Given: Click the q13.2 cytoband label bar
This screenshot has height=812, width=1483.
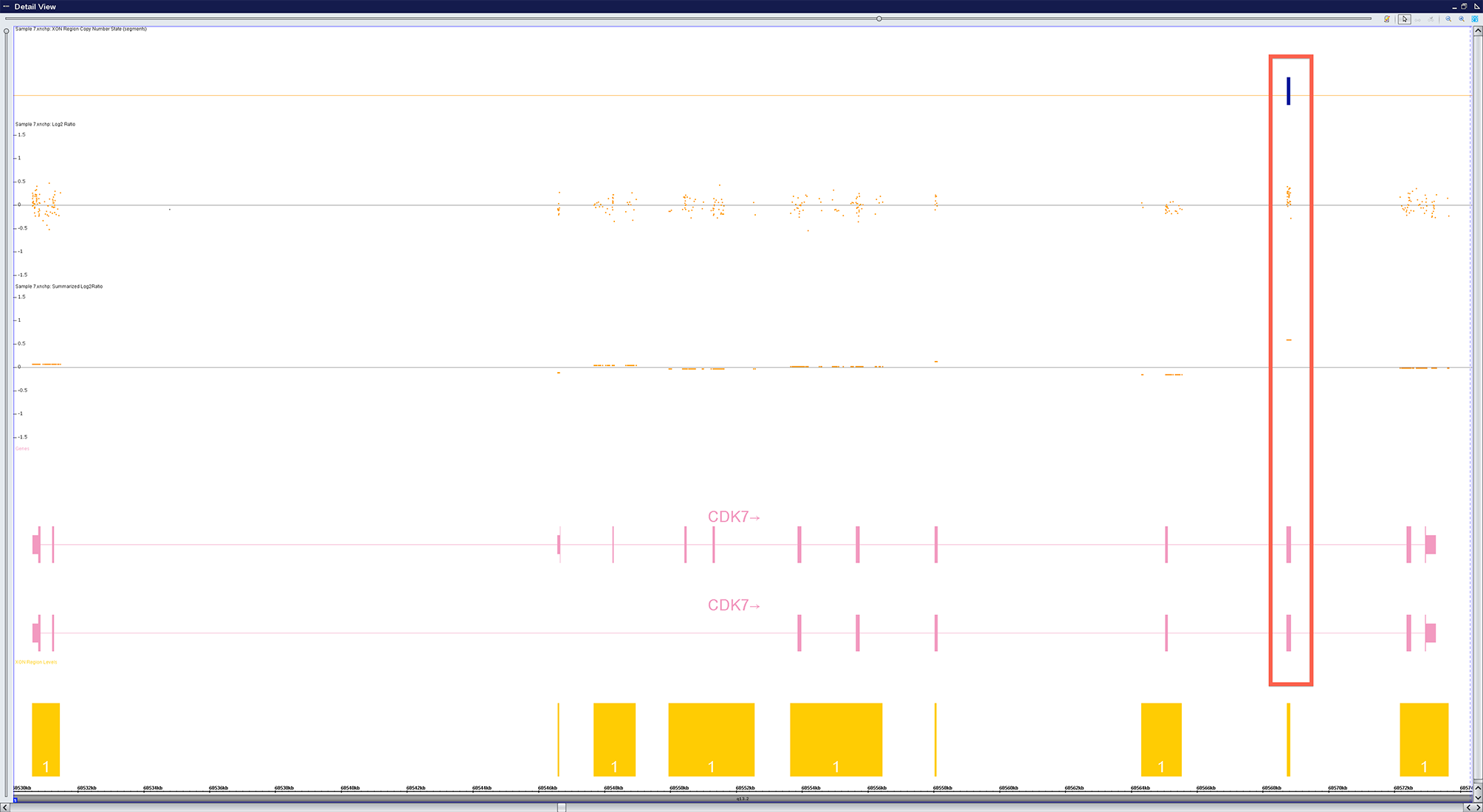Looking at the screenshot, I should click(x=742, y=799).
